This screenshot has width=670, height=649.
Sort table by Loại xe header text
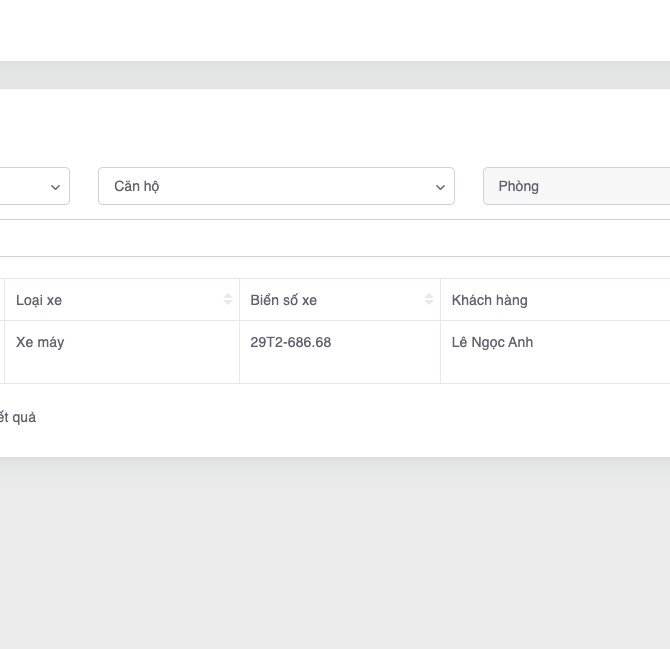[x=39, y=300]
